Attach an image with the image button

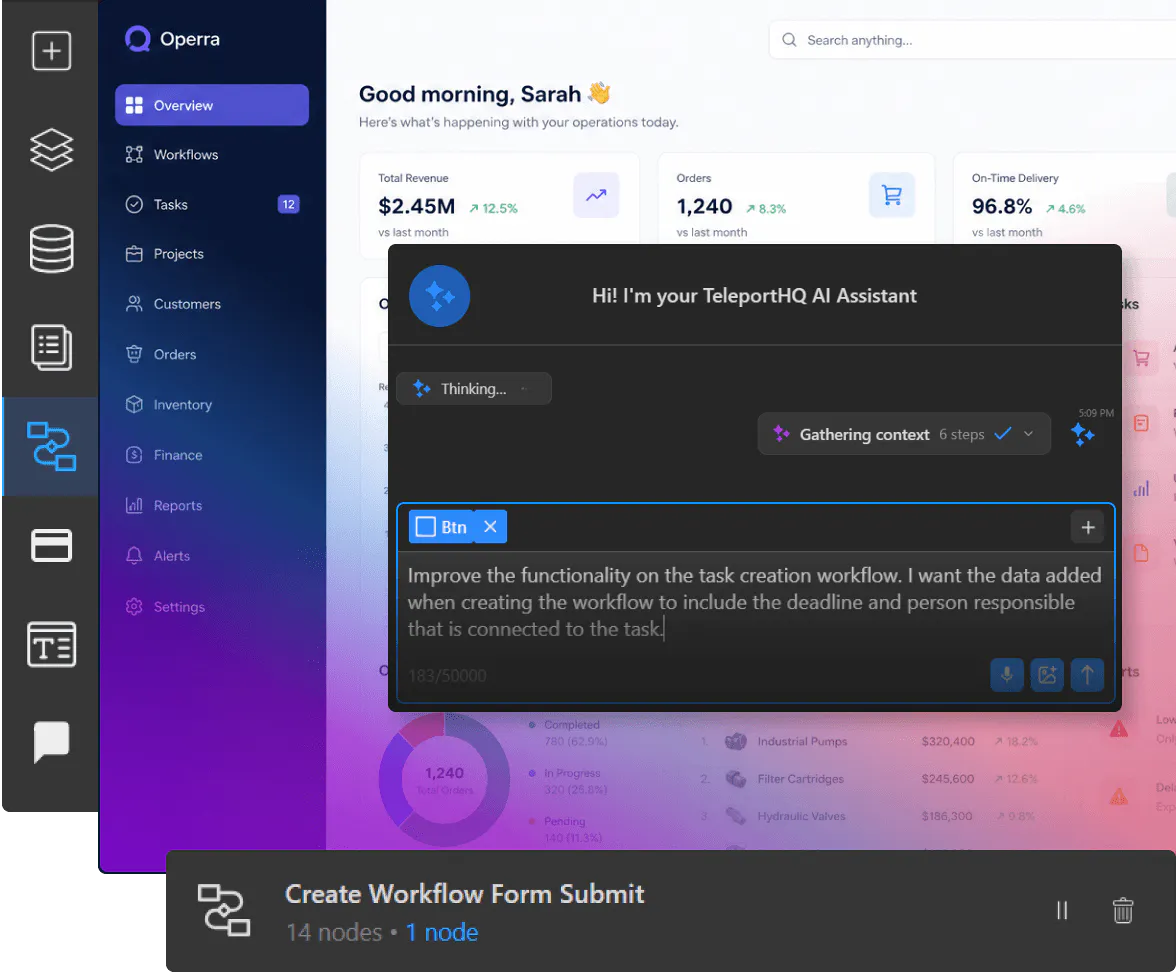(x=1047, y=675)
